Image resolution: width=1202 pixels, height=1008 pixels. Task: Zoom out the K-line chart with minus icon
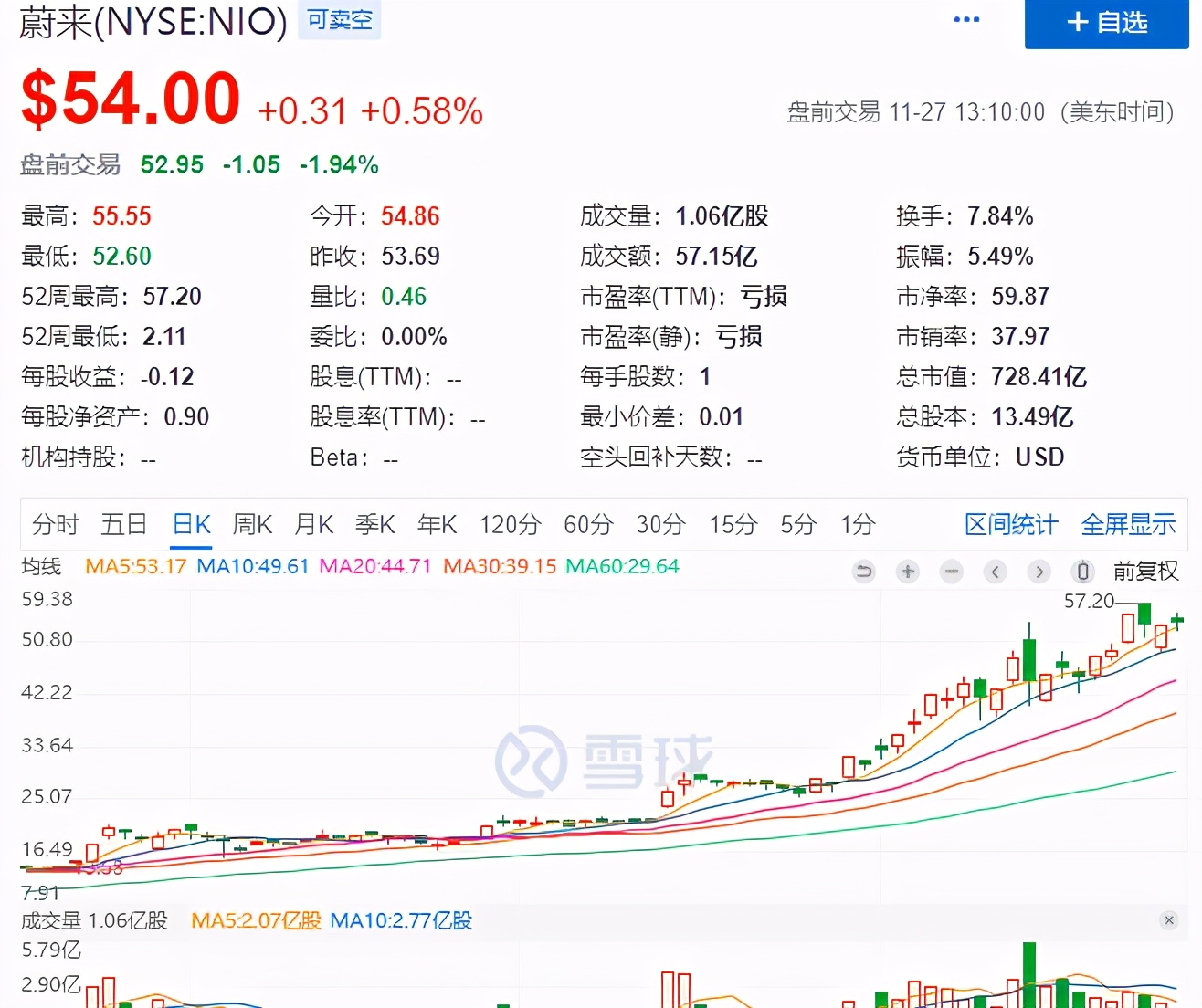952,572
